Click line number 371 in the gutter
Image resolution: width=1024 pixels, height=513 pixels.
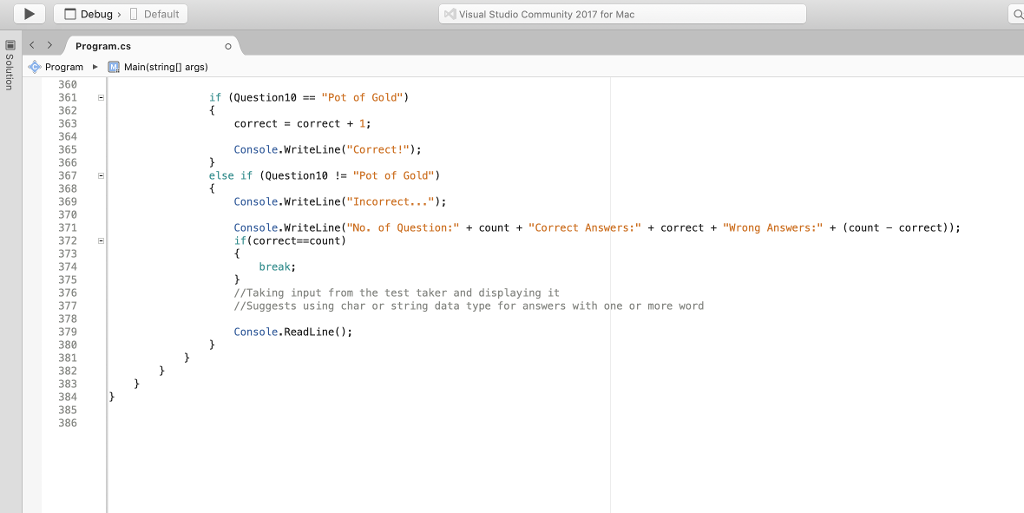coord(67,228)
